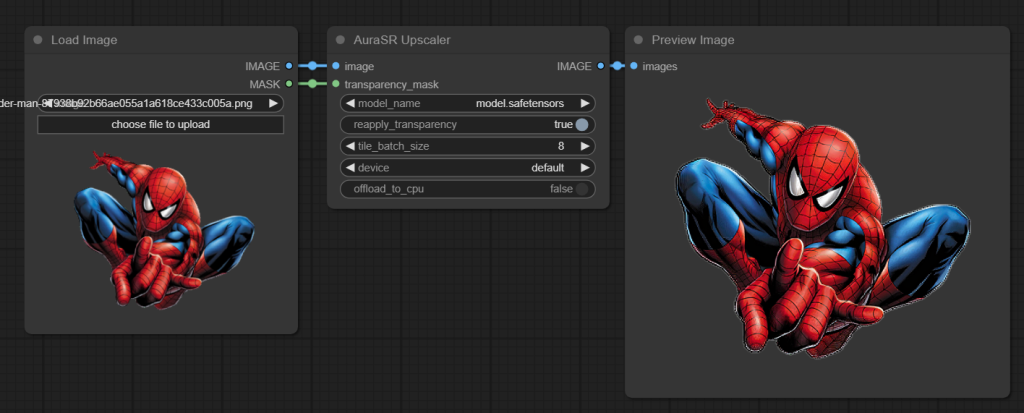The width and height of the screenshot is (1024, 413).
Task: Click choose file to upload button
Action: [161, 124]
